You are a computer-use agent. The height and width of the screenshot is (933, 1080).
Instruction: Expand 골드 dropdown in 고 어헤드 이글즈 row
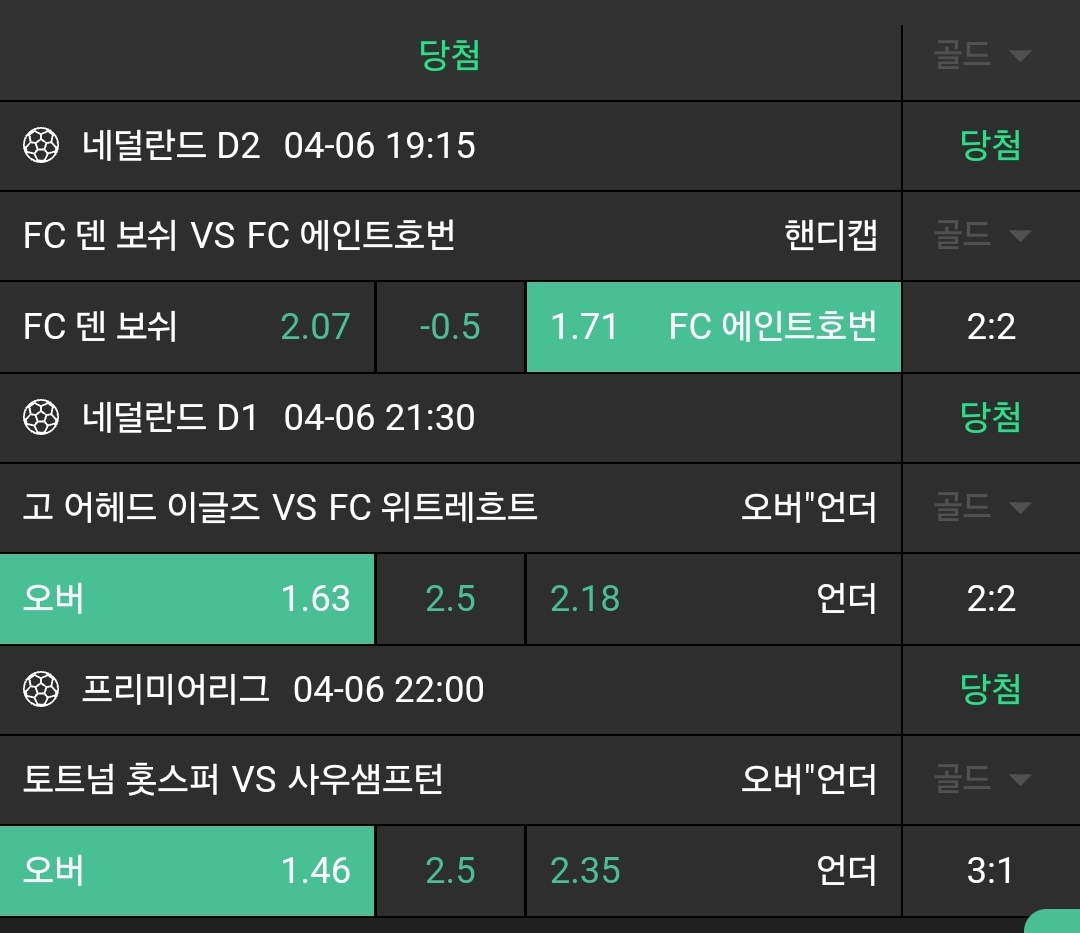click(982, 507)
